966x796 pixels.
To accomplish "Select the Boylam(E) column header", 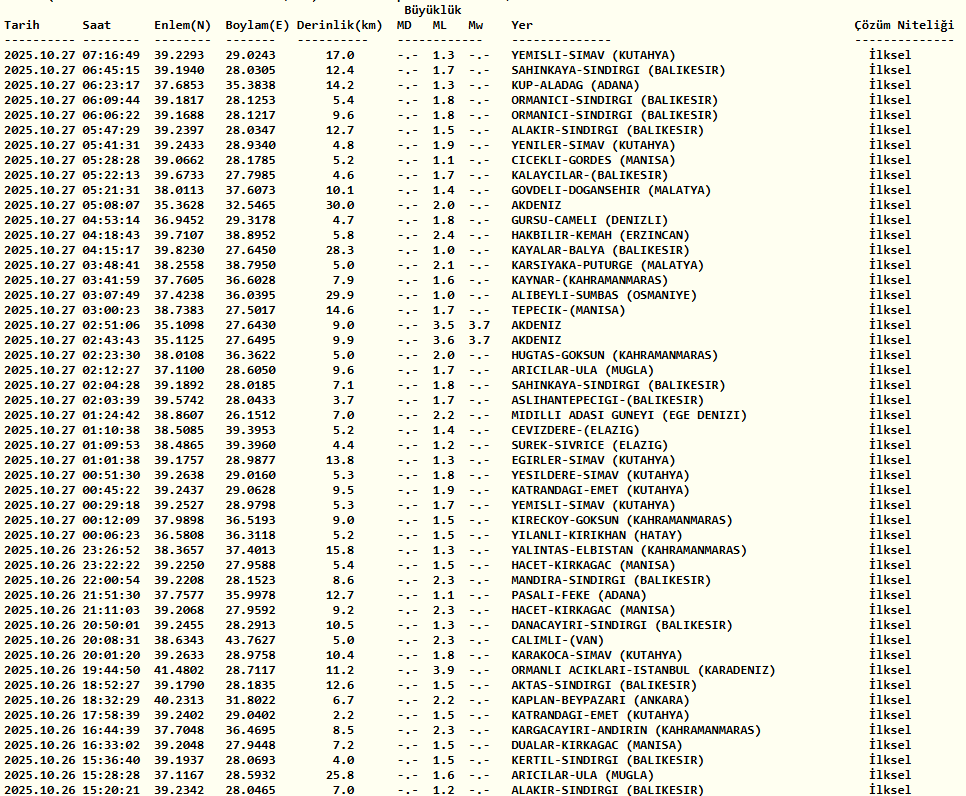I will tap(255, 24).
